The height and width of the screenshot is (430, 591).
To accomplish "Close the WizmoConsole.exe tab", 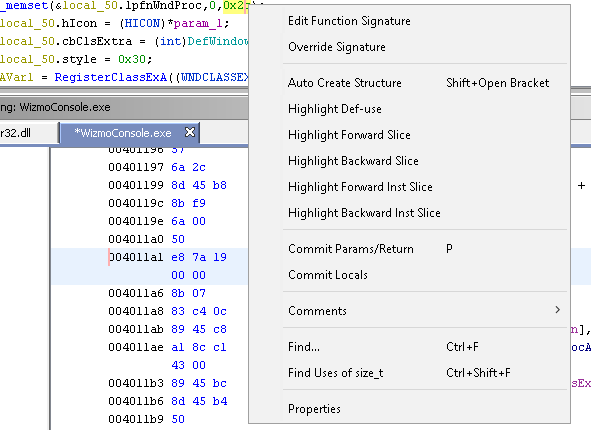I will [x=190, y=132].
